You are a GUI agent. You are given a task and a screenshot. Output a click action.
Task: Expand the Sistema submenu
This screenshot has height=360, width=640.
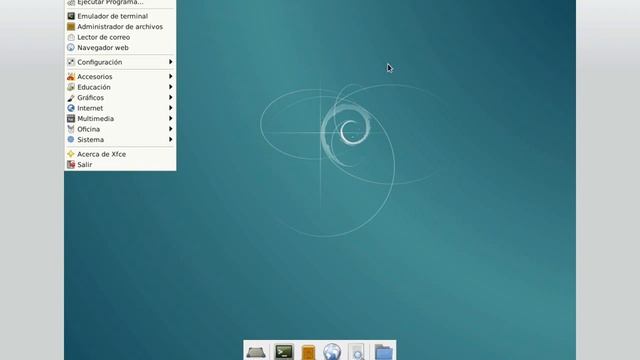(120, 140)
